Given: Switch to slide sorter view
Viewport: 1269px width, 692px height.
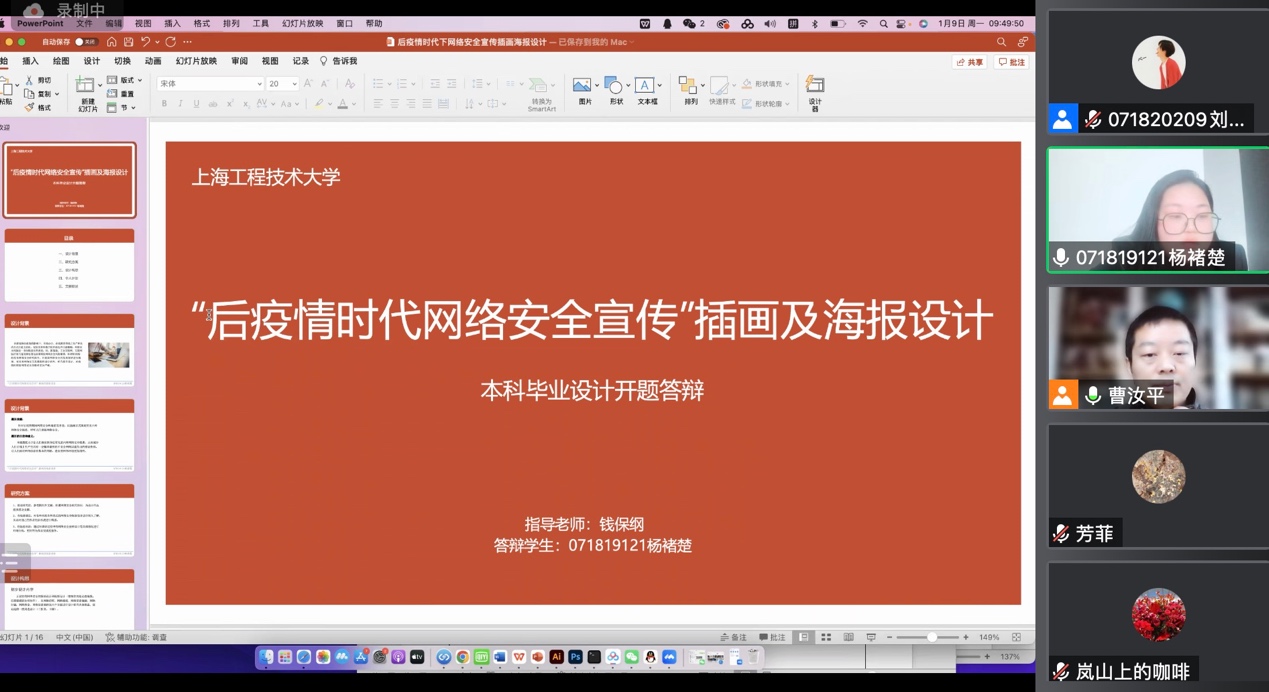Looking at the screenshot, I should click(x=826, y=637).
